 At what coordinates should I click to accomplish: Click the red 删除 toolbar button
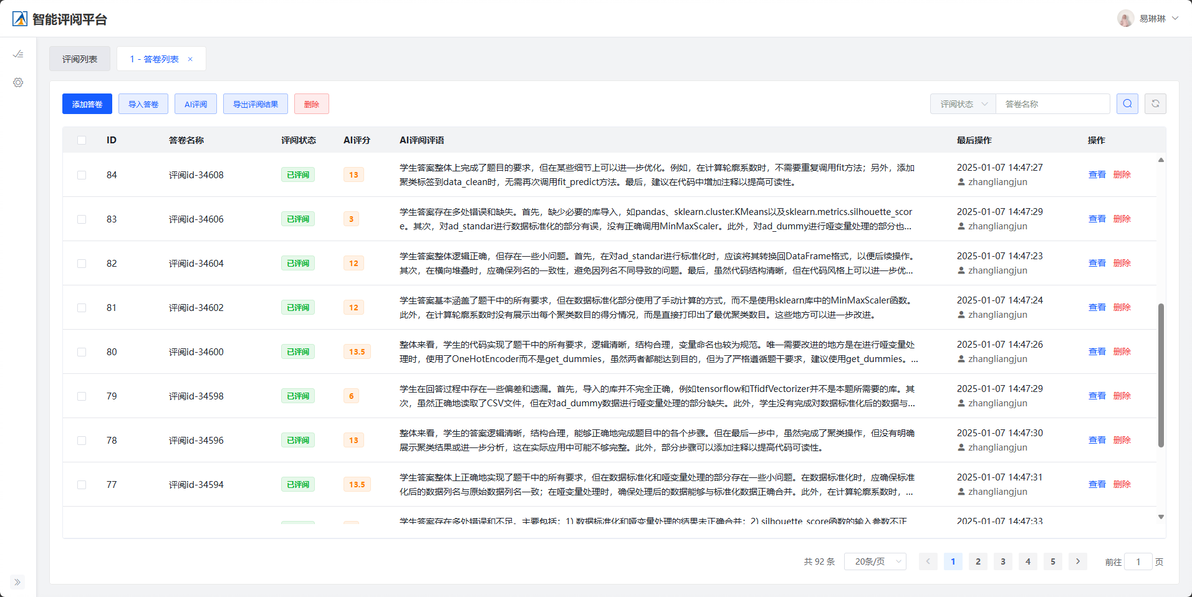(312, 104)
